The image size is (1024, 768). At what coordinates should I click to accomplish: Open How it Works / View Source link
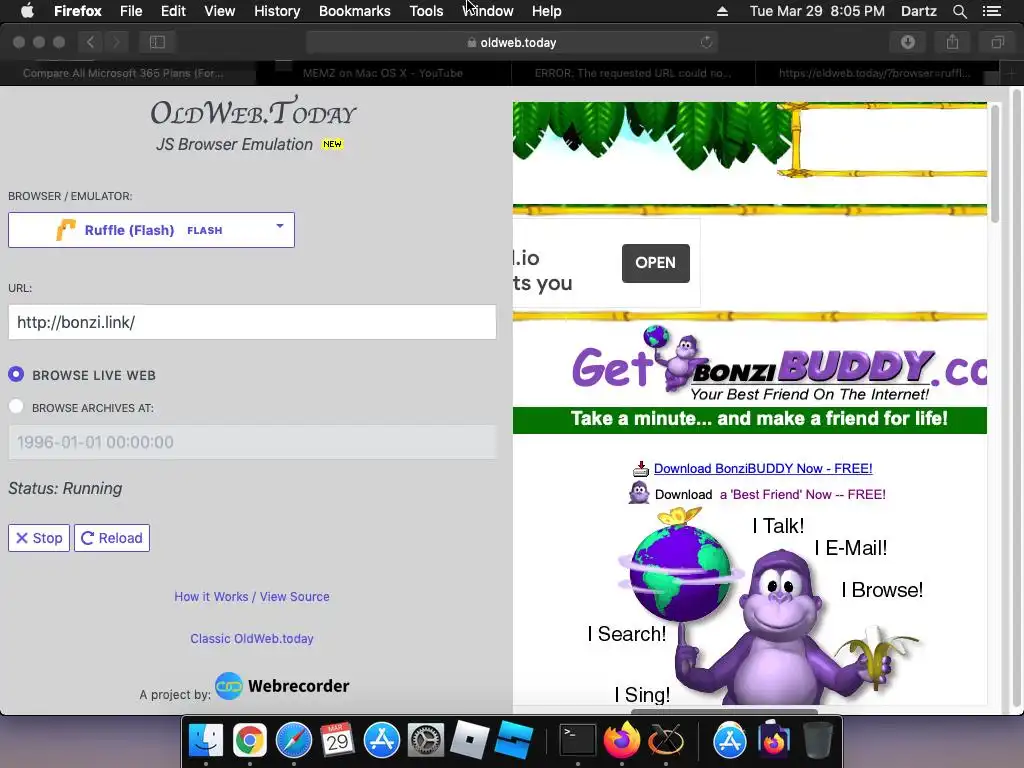tap(252, 596)
